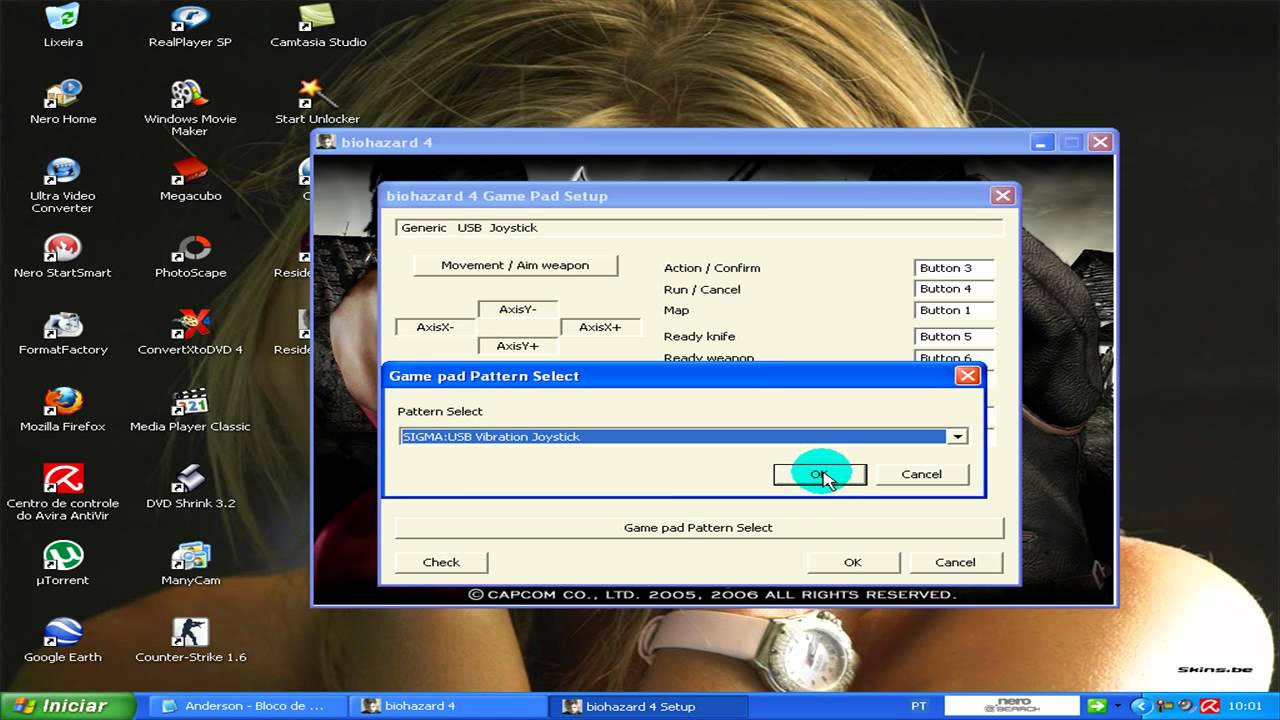1280x720 pixels.
Task: Open Start Unlocker desktop icon
Action: pyautogui.click(x=318, y=103)
